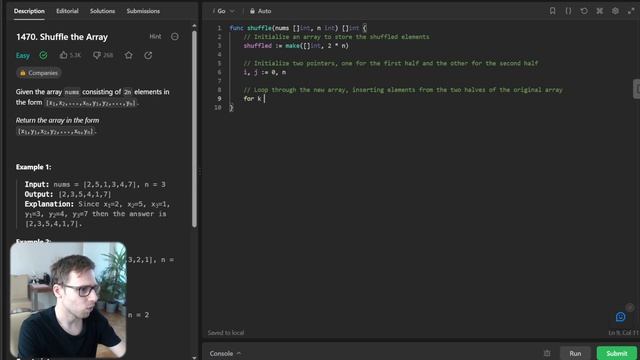Click the 'Saved to local' status text

click(226, 333)
